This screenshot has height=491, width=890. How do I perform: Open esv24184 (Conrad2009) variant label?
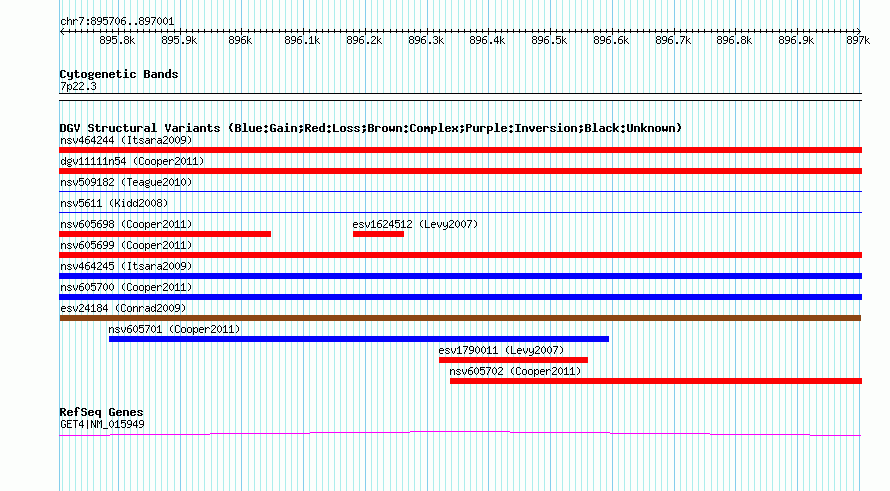[123, 308]
